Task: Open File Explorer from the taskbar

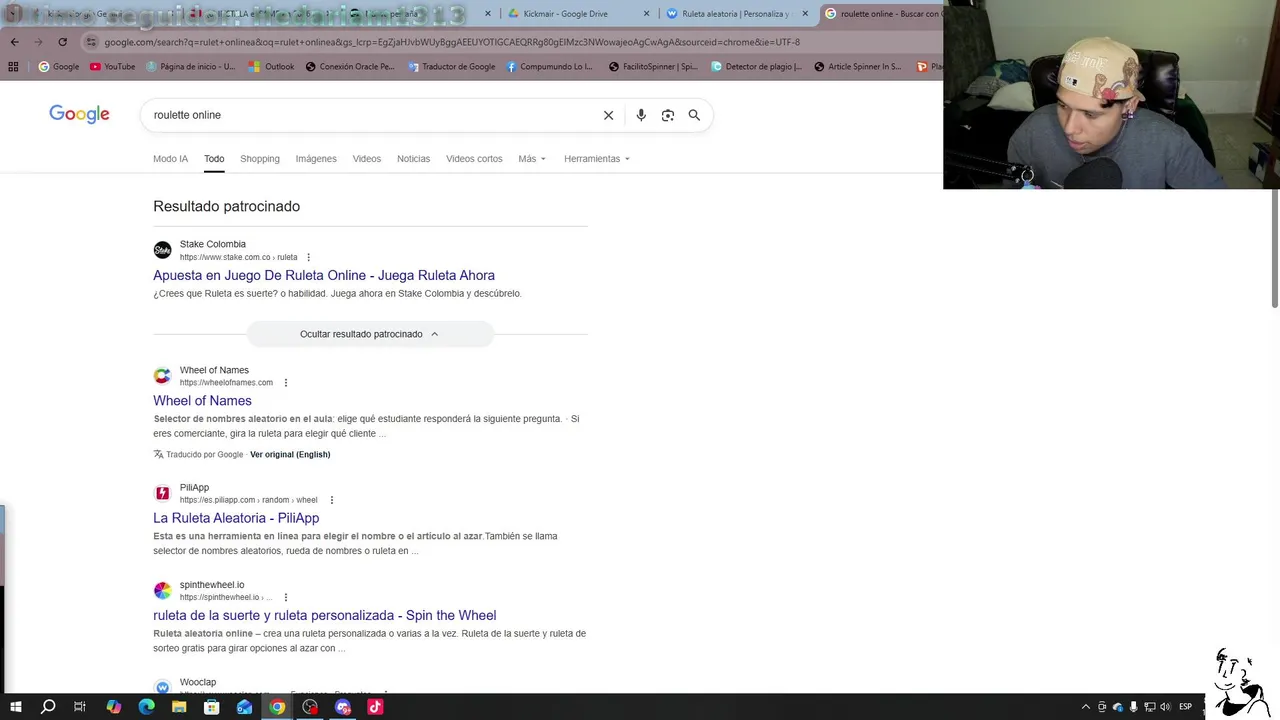Action: 179,707
